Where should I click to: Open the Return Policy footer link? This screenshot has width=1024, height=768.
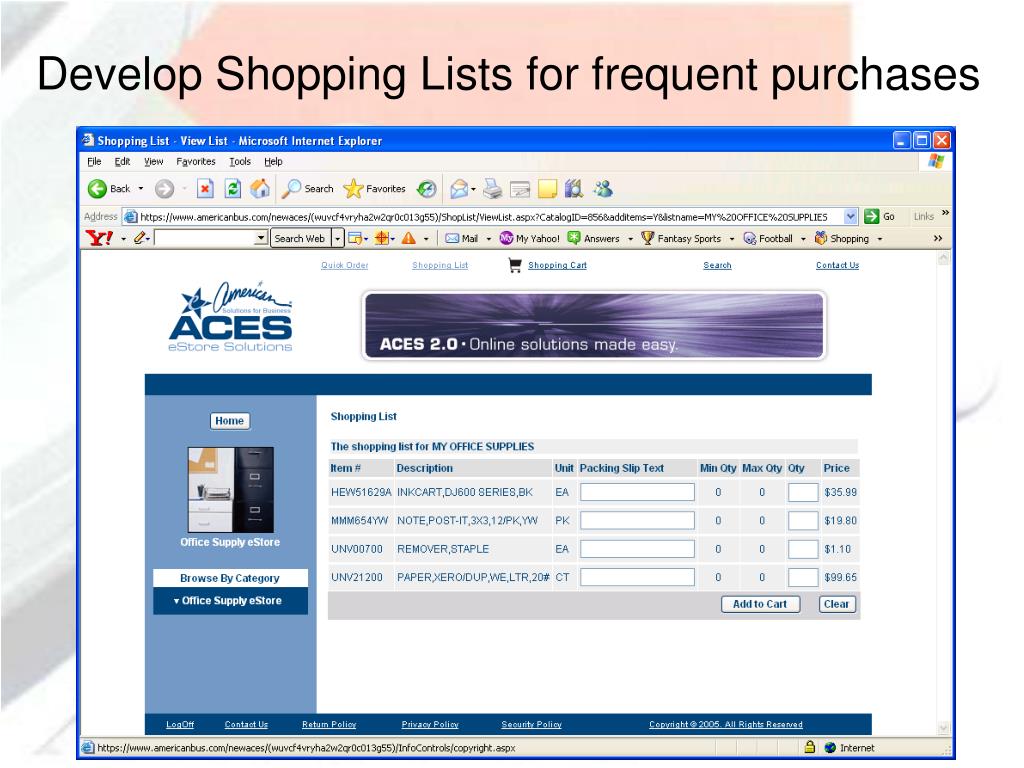pyautogui.click(x=329, y=724)
